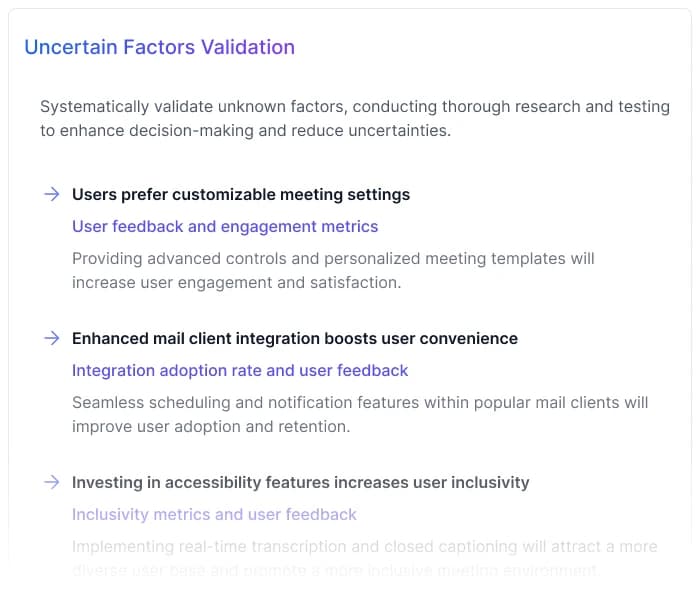Screen dimensions: 700x600
Task: Open 'User feedback and engagement metrics' link
Action: [x=225, y=226]
